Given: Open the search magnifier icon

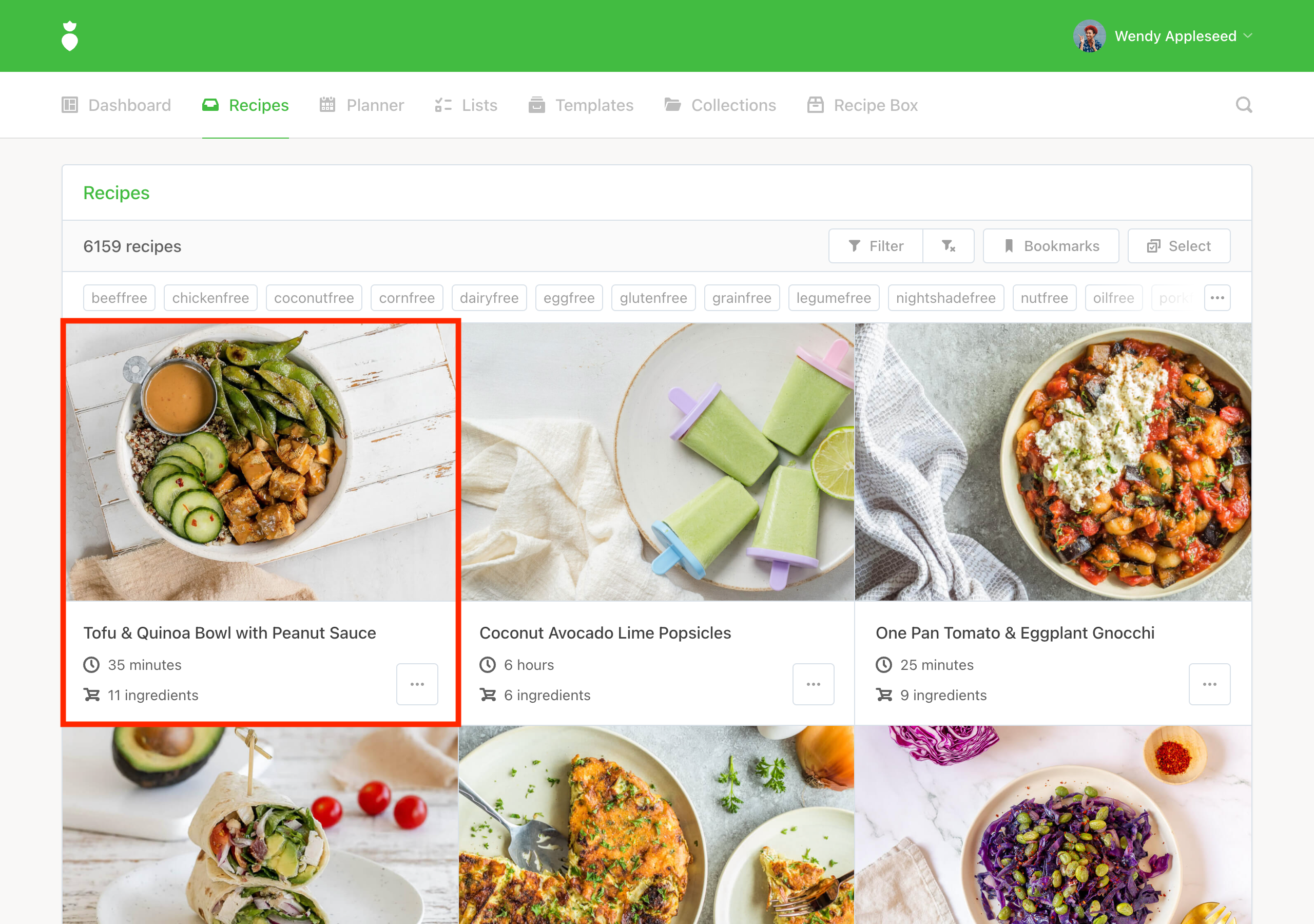Looking at the screenshot, I should 1243,105.
